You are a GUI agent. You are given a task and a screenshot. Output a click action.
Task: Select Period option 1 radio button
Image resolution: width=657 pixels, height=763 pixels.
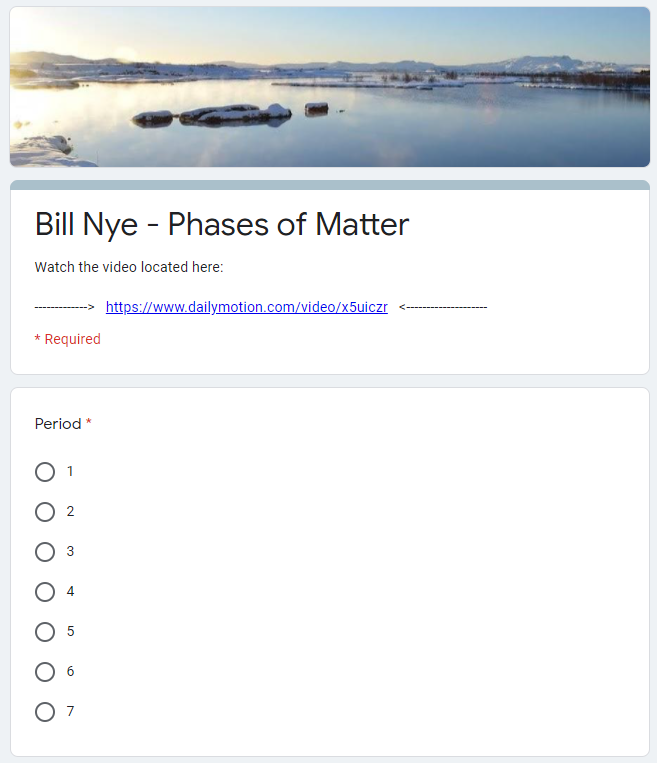[45, 472]
